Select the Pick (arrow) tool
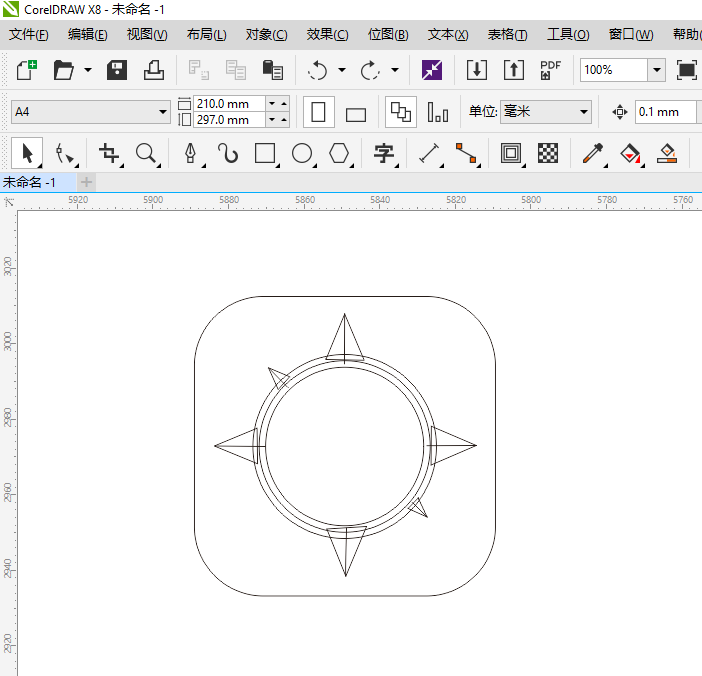This screenshot has height=676, width=702. click(27, 153)
